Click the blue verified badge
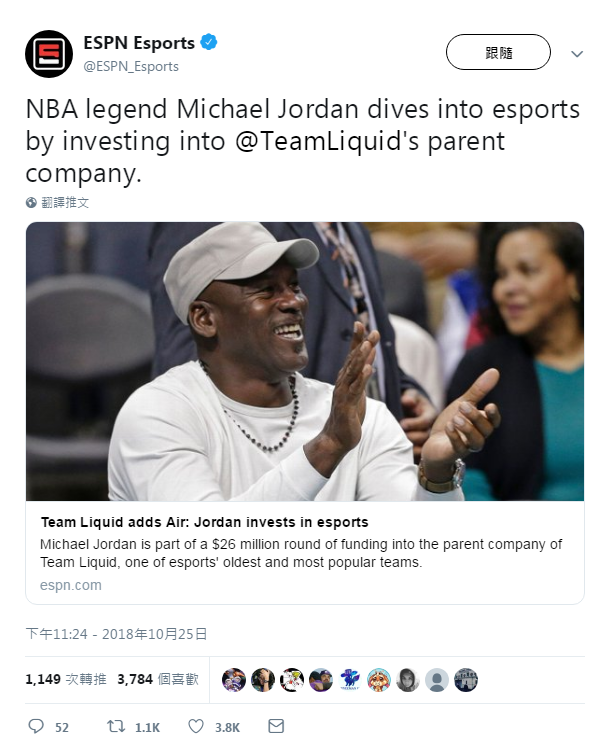This screenshot has width=611, height=752. coord(209,43)
